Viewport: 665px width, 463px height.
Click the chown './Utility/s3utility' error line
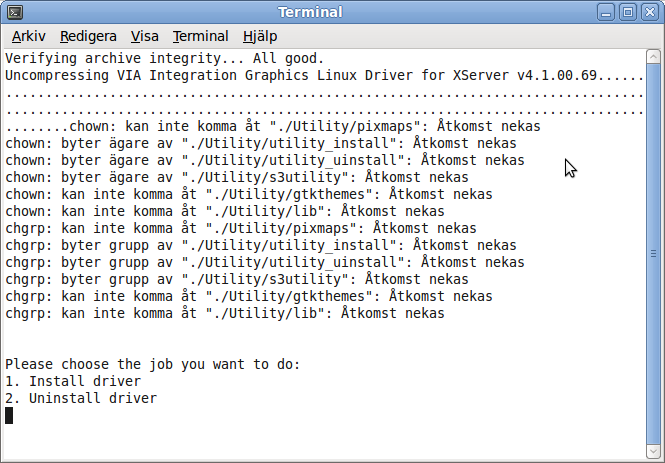point(237,177)
